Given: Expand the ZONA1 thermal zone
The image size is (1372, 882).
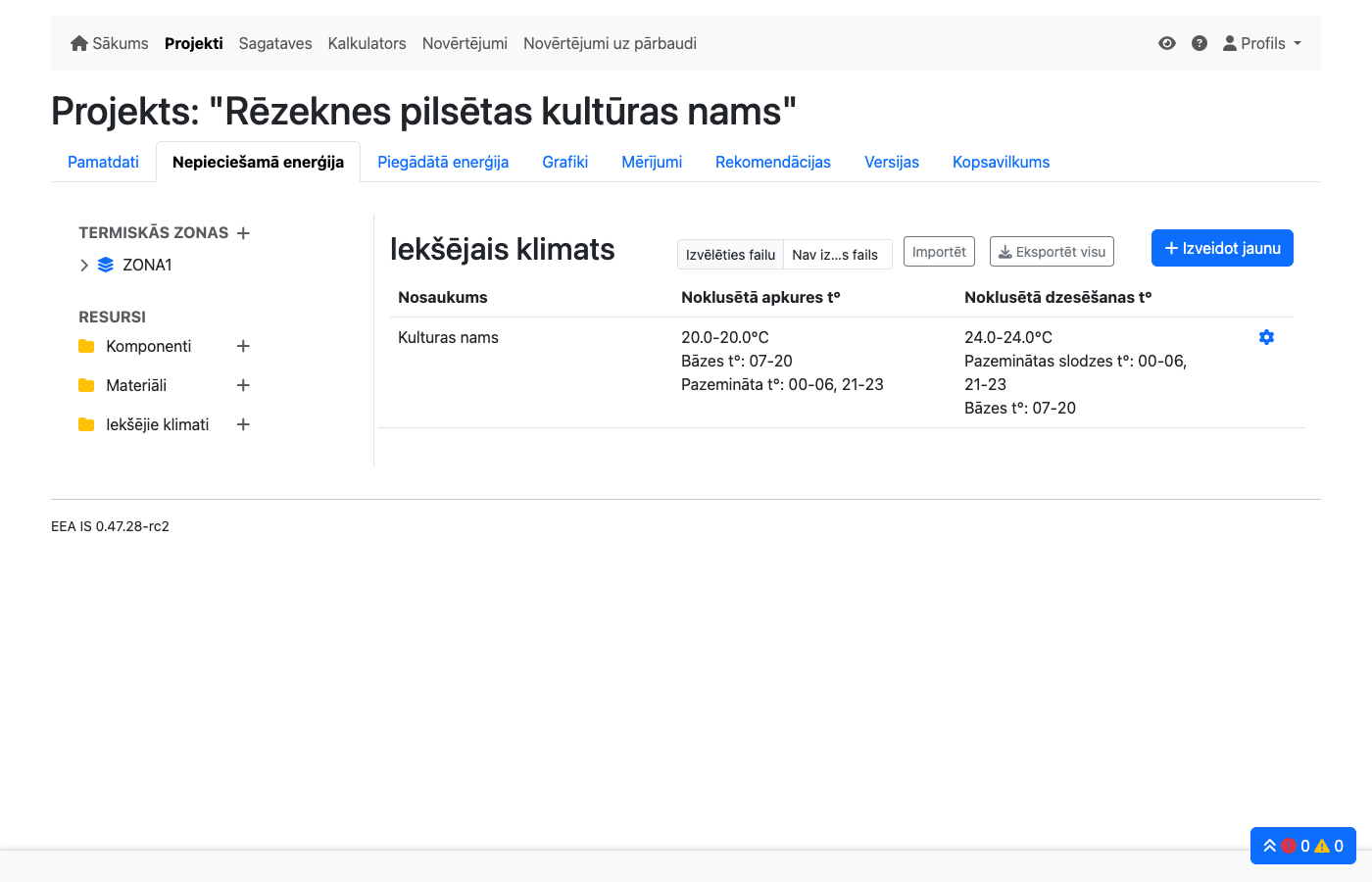Looking at the screenshot, I should [84, 265].
